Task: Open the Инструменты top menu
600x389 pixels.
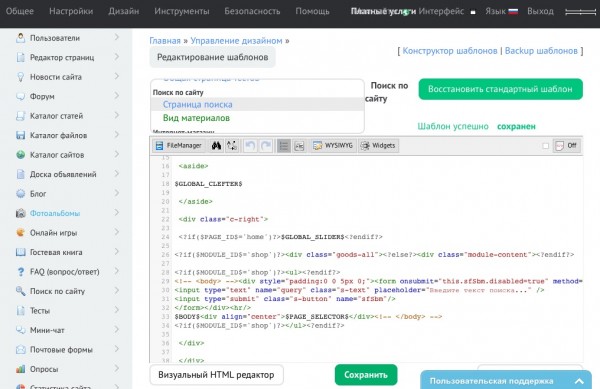Action: (182, 11)
